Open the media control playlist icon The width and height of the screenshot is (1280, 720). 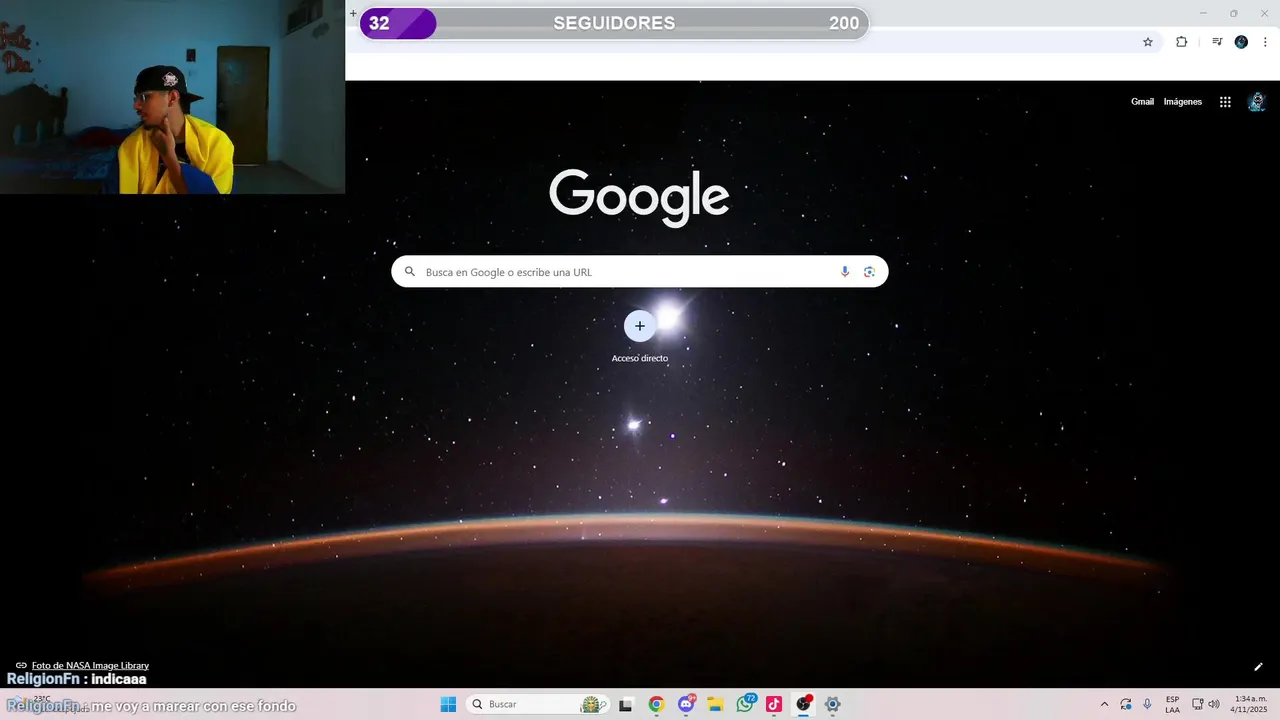[x=1217, y=42]
